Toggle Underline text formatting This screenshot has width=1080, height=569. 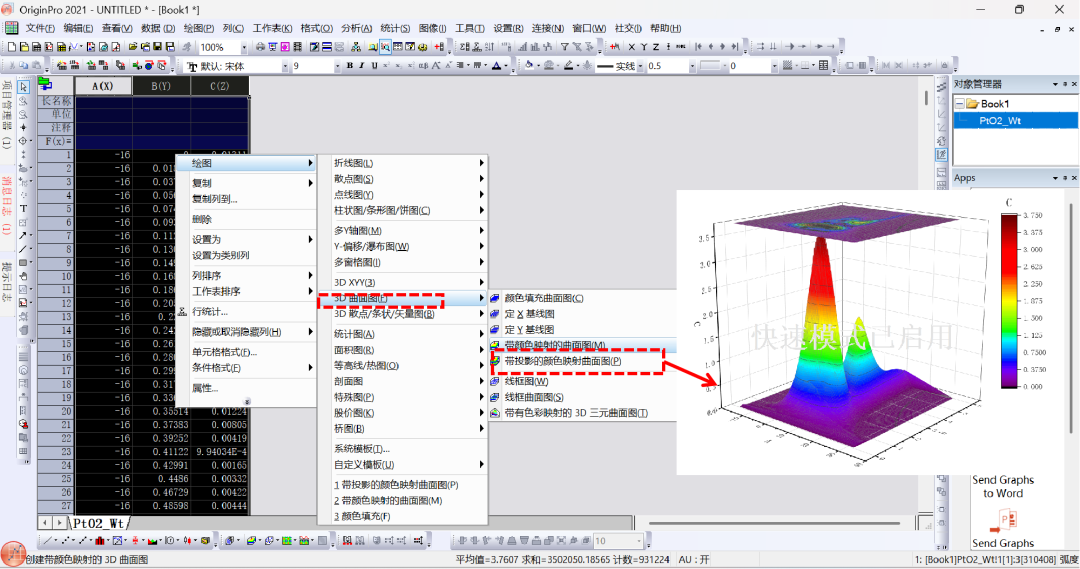374,65
